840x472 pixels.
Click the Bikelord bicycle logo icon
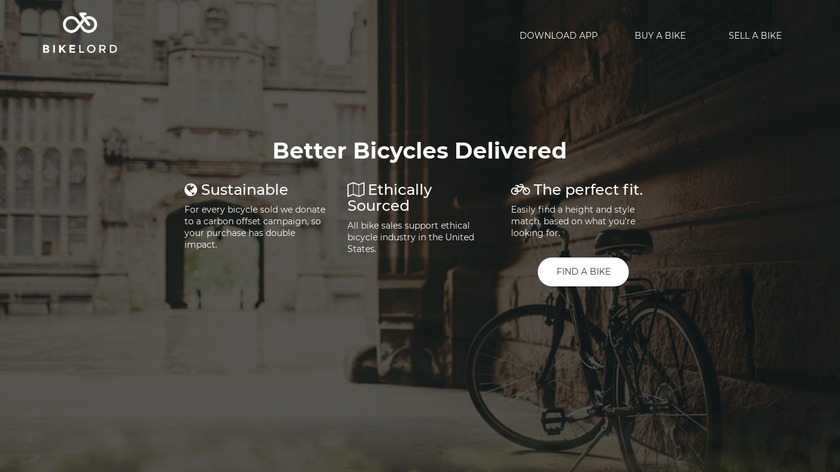click(80, 23)
